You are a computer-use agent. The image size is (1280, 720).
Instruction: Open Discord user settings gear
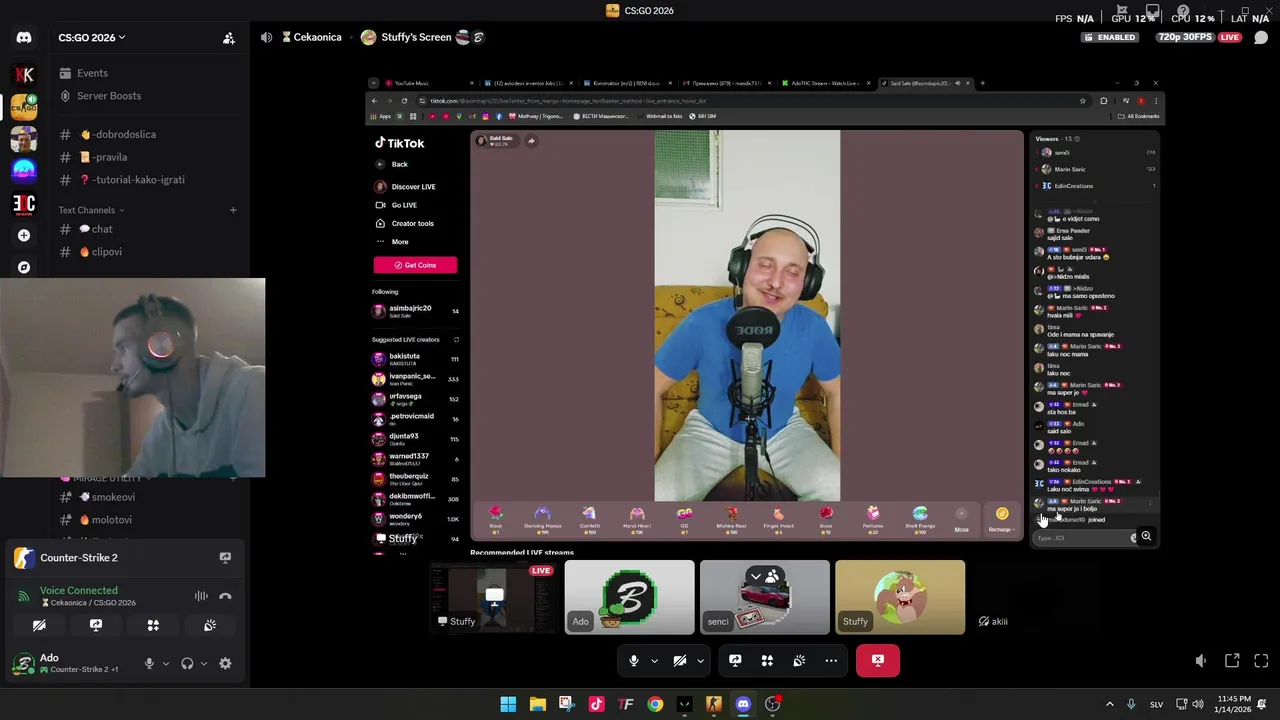pos(225,663)
